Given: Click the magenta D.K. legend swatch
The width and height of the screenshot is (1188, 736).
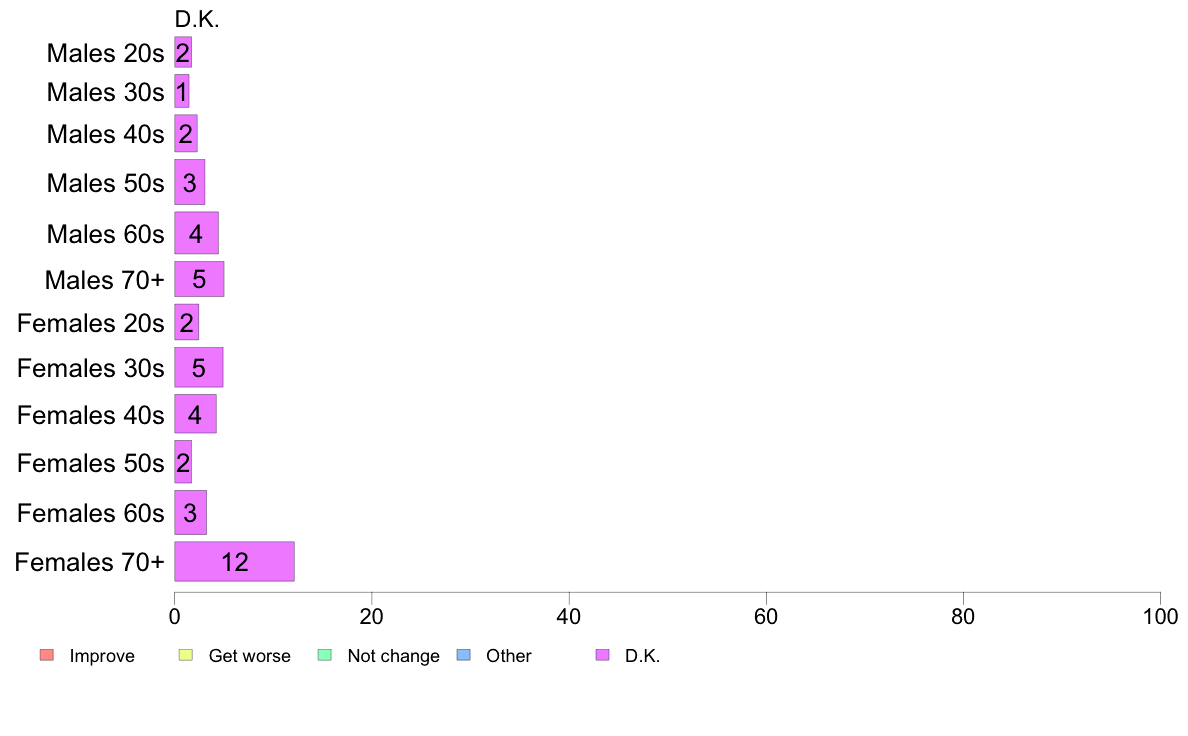Looking at the screenshot, I should pyautogui.click(x=602, y=655).
